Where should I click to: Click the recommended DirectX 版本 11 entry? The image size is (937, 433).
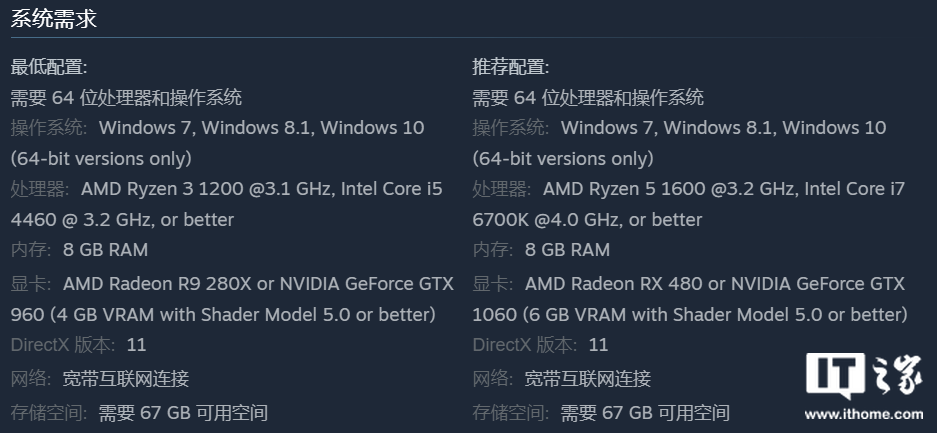pos(540,345)
